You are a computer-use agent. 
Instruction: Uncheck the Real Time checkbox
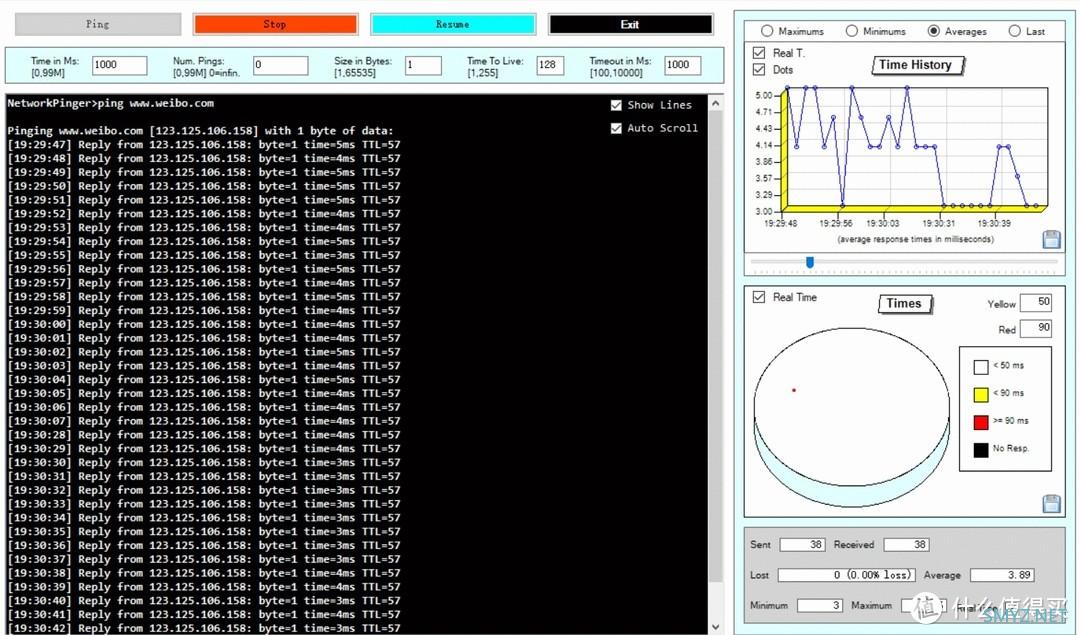[759, 297]
